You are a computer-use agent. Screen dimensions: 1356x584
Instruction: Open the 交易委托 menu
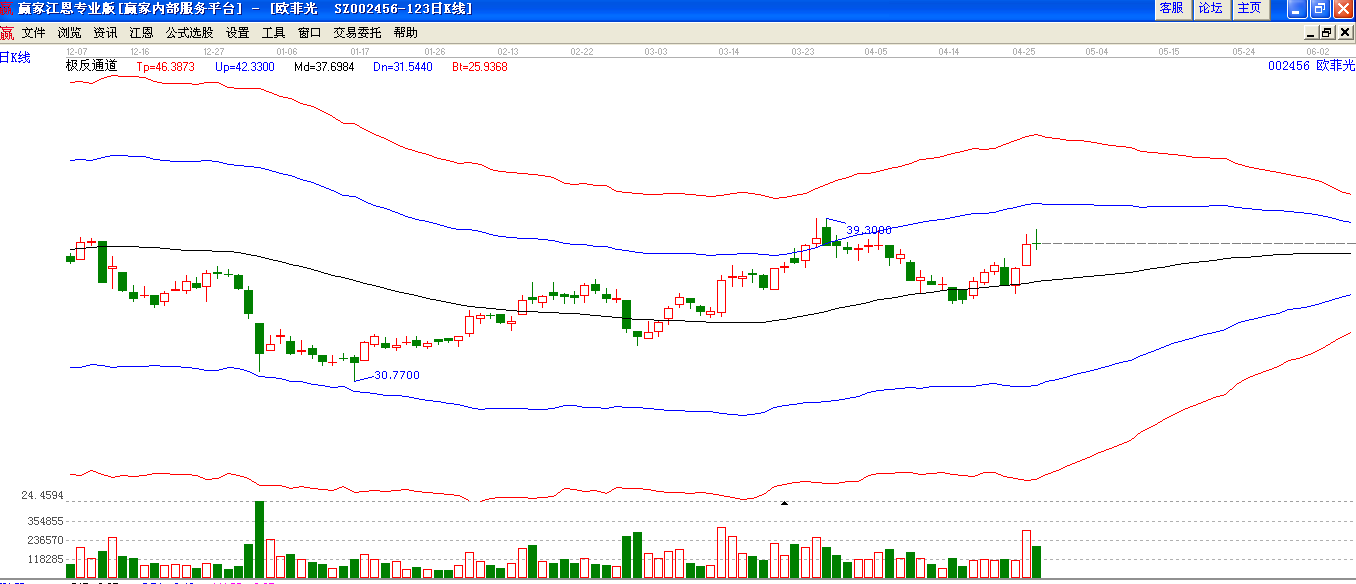[357, 33]
